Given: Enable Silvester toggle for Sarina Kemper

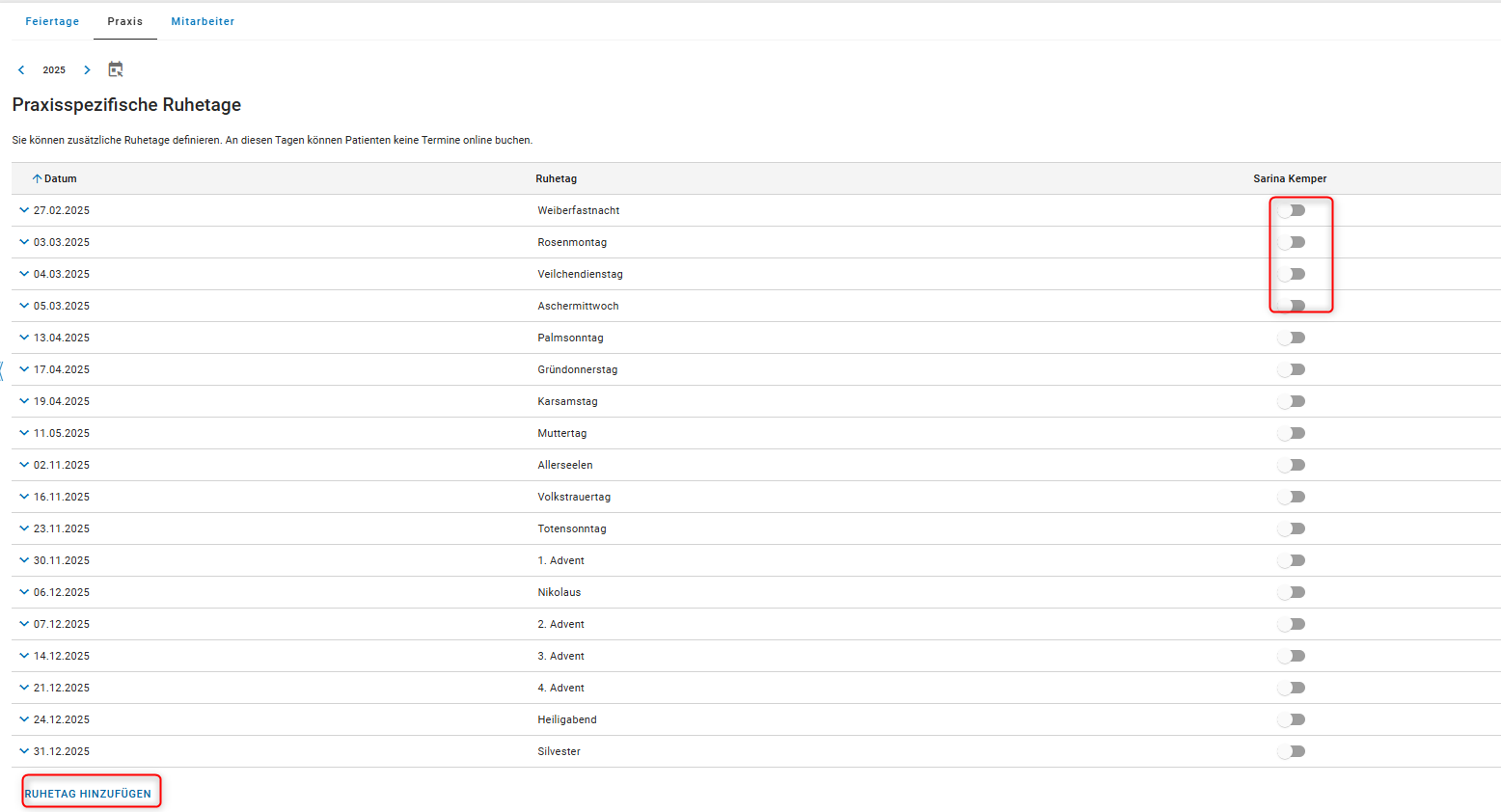Looking at the screenshot, I should tap(1291, 751).
